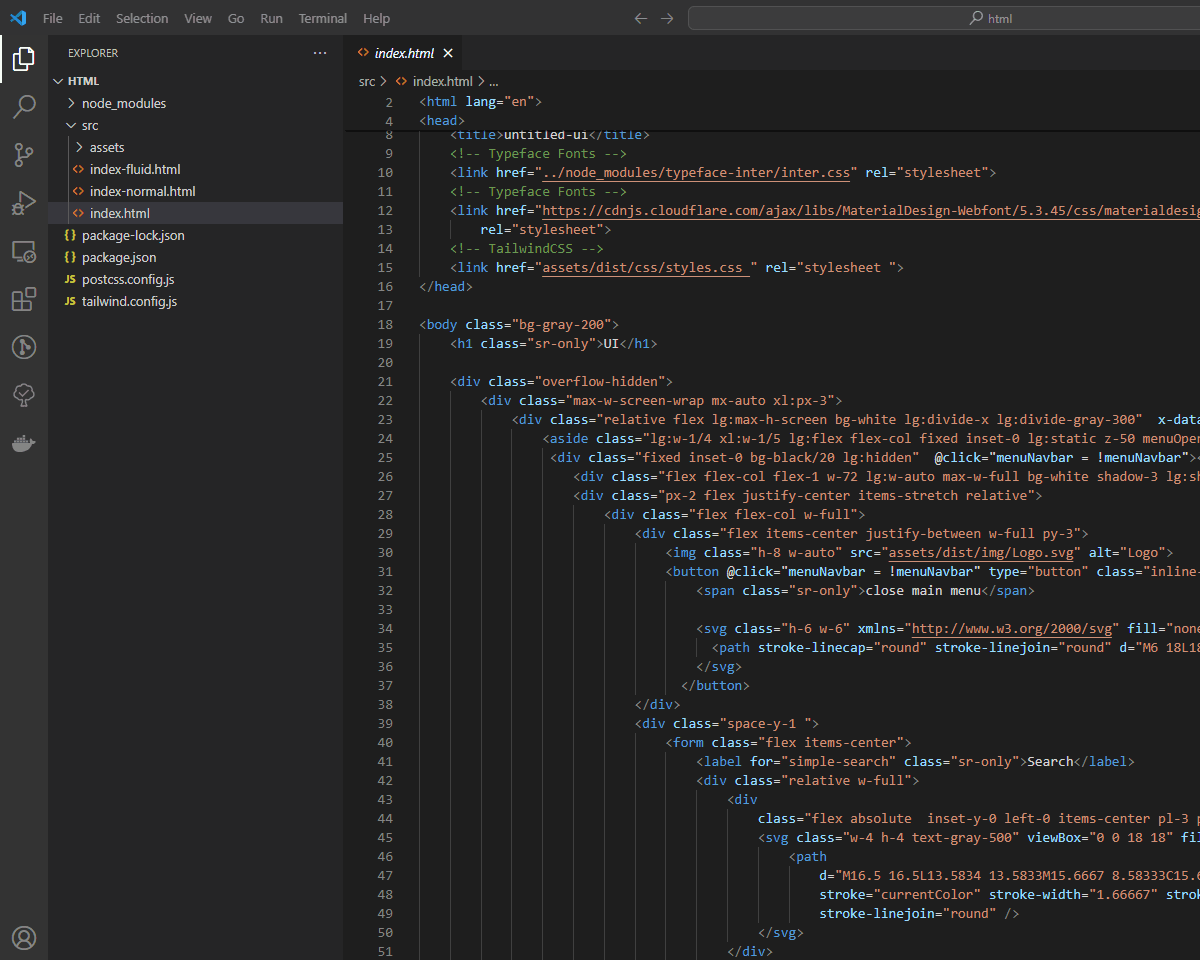The image size is (1200, 960).
Task: Collapse the src folder
Action: tap(90, 125)
